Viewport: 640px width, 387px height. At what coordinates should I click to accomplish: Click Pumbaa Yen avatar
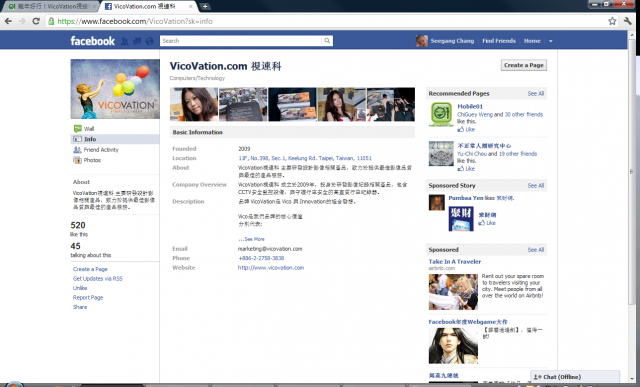pos(436,202)
